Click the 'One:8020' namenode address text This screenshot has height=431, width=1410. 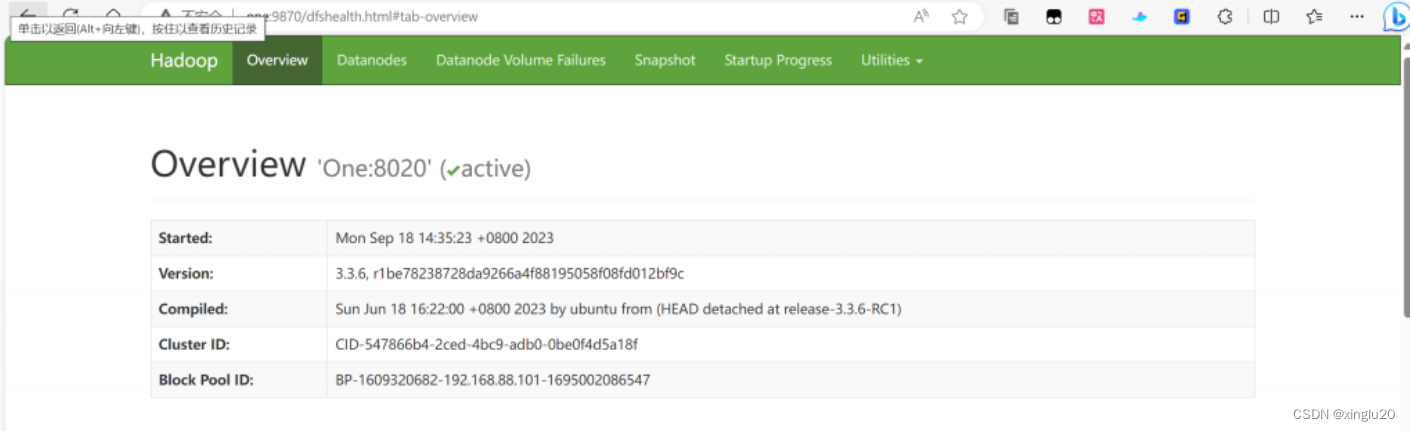click(375, 169)
